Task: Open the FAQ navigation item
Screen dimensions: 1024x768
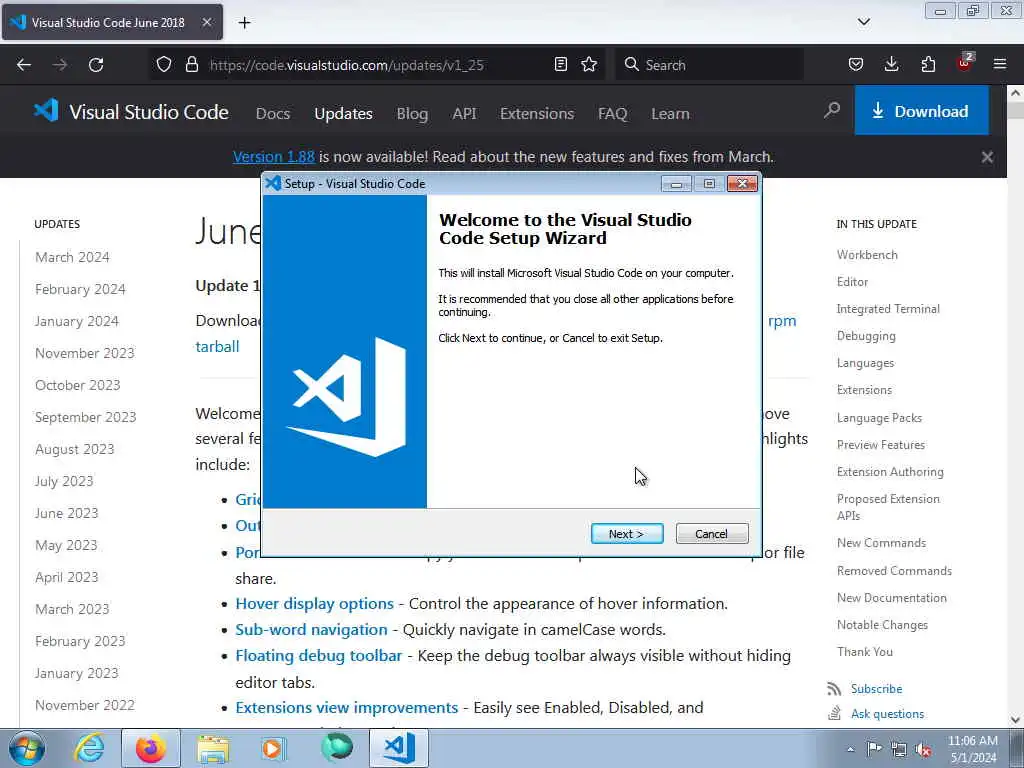Action: point(613,114)
